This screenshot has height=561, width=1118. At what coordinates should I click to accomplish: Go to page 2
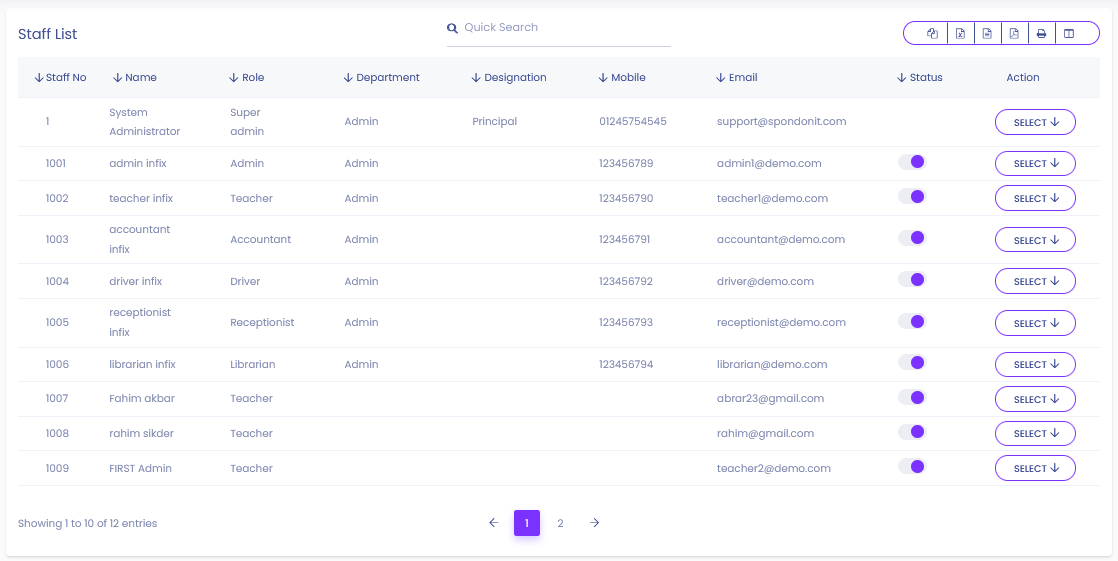[x=560, y=523]
